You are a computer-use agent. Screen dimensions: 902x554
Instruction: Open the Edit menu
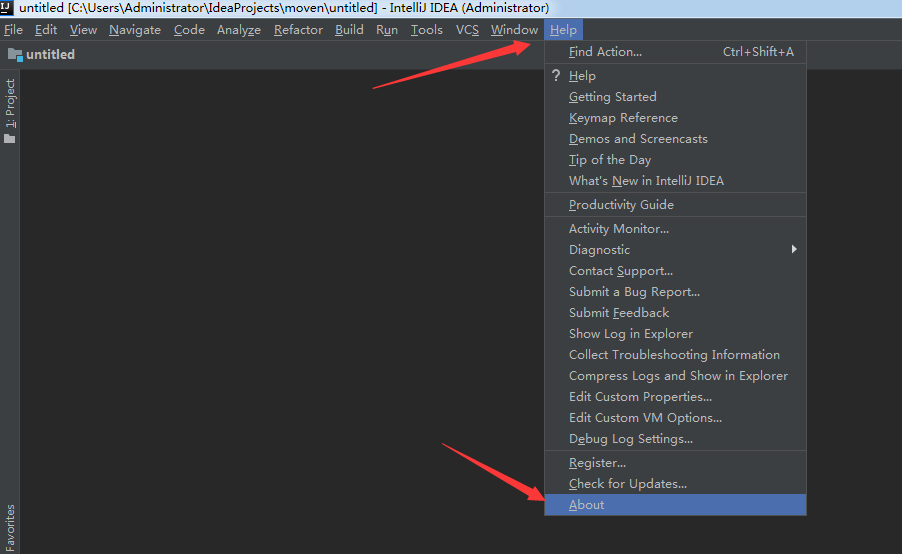(45, 30)
